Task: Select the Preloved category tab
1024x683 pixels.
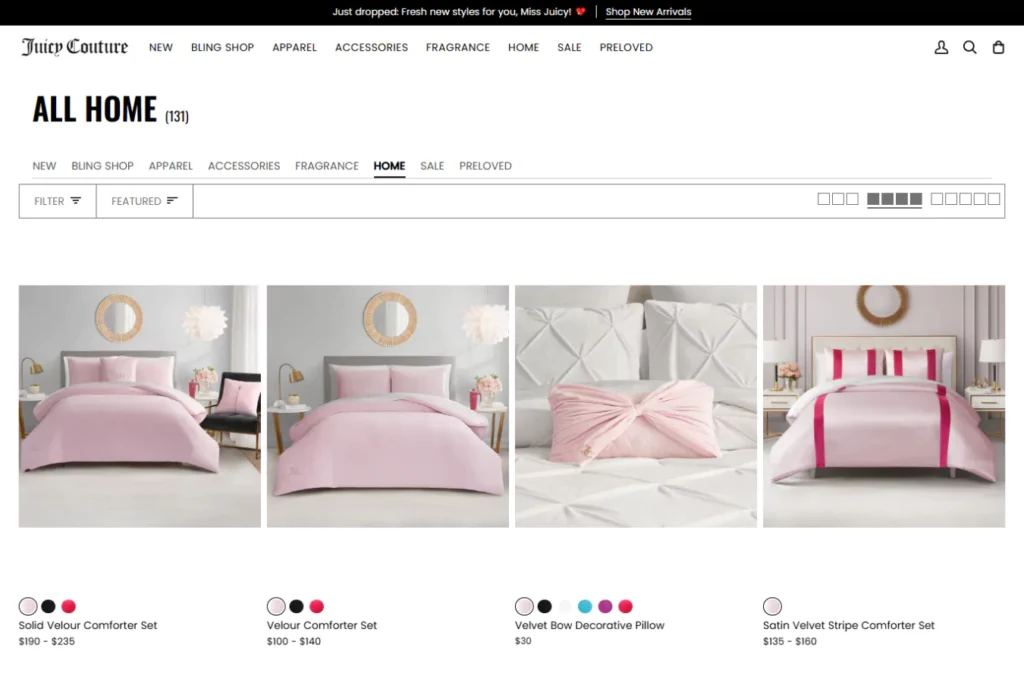Action: point(485,166)
